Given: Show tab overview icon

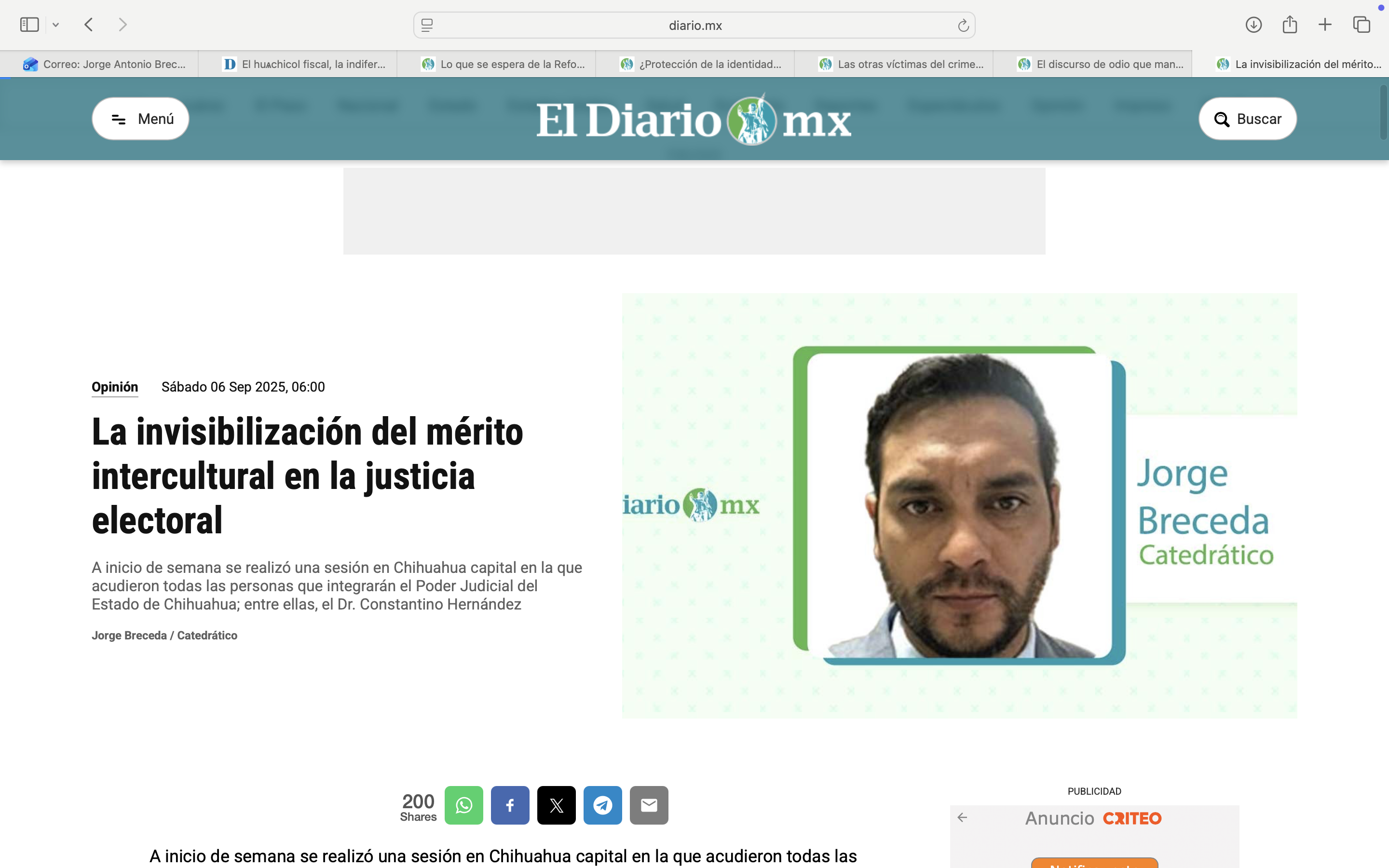Looking at the screenshot, I should point(1362,25).
